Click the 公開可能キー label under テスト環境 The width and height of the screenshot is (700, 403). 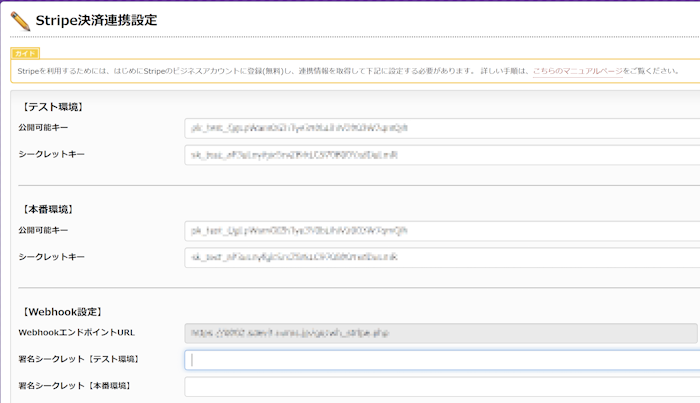click(x=43, y=128)
